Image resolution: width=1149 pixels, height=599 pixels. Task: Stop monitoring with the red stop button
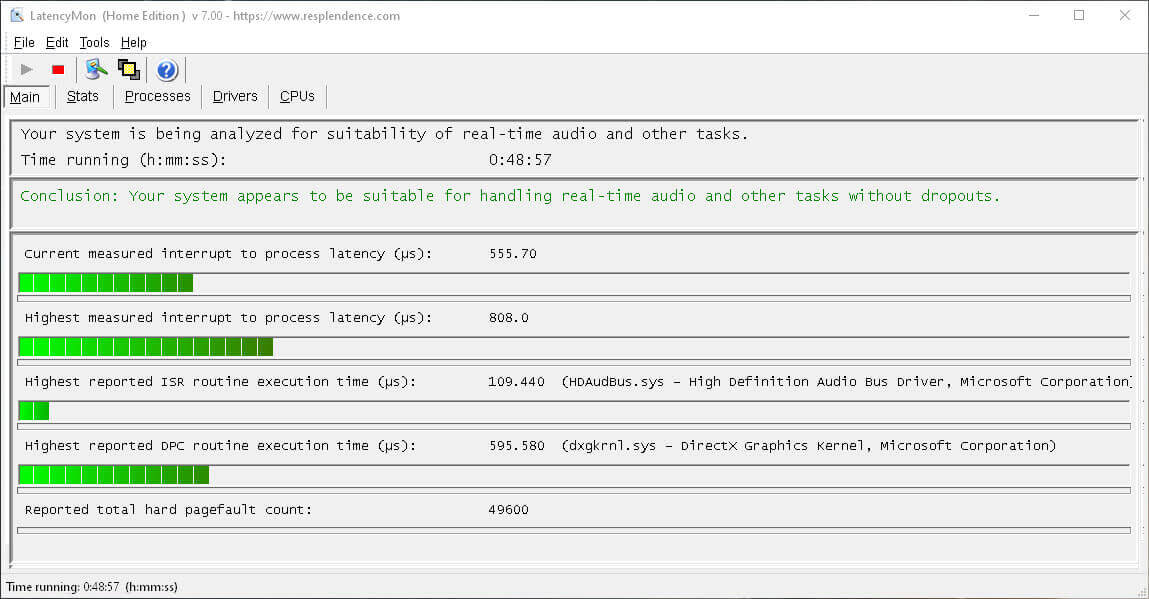(x=58, y=70)
